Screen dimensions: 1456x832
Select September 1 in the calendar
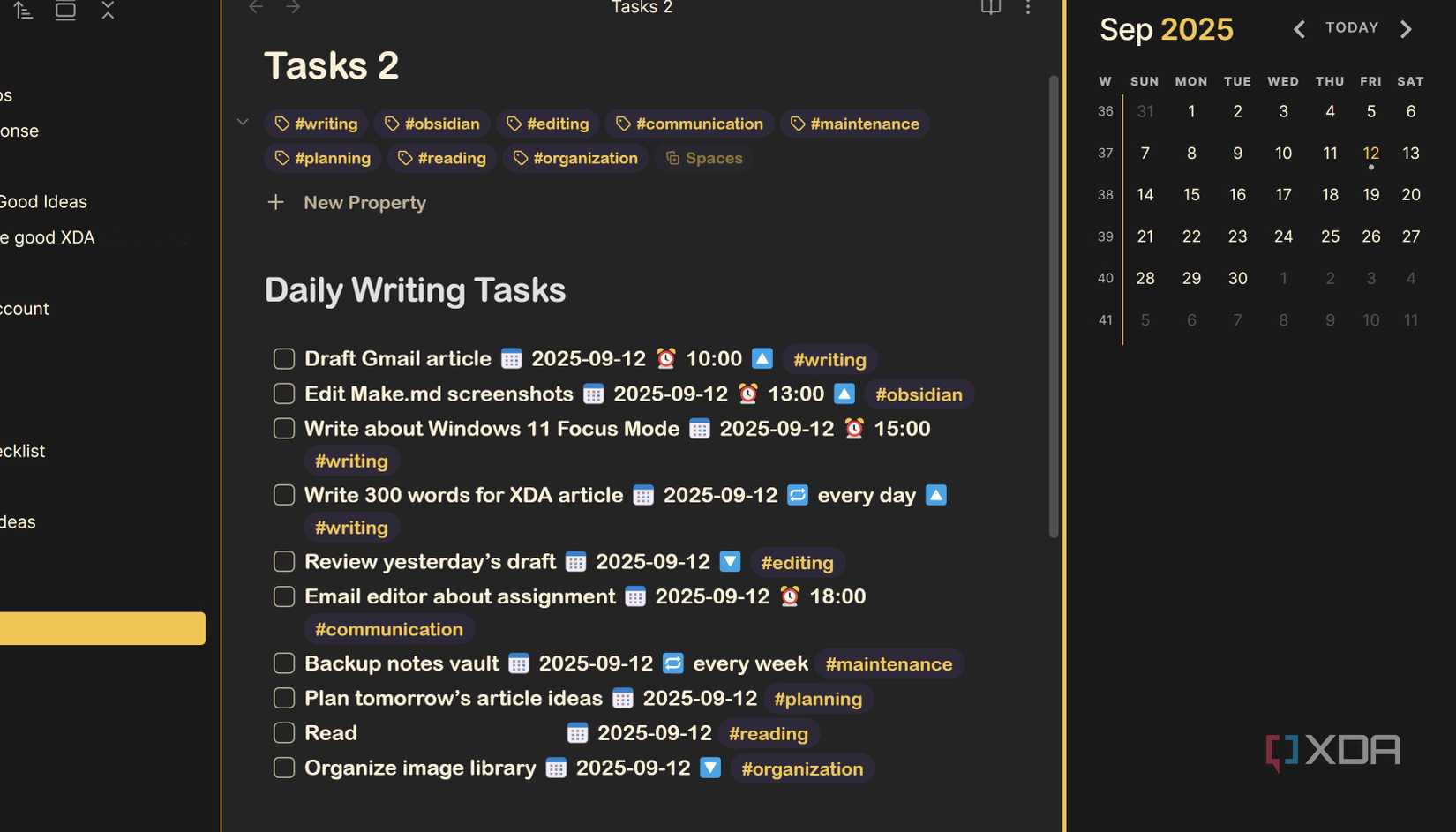pyautogui.click(x=1191, y=111)
